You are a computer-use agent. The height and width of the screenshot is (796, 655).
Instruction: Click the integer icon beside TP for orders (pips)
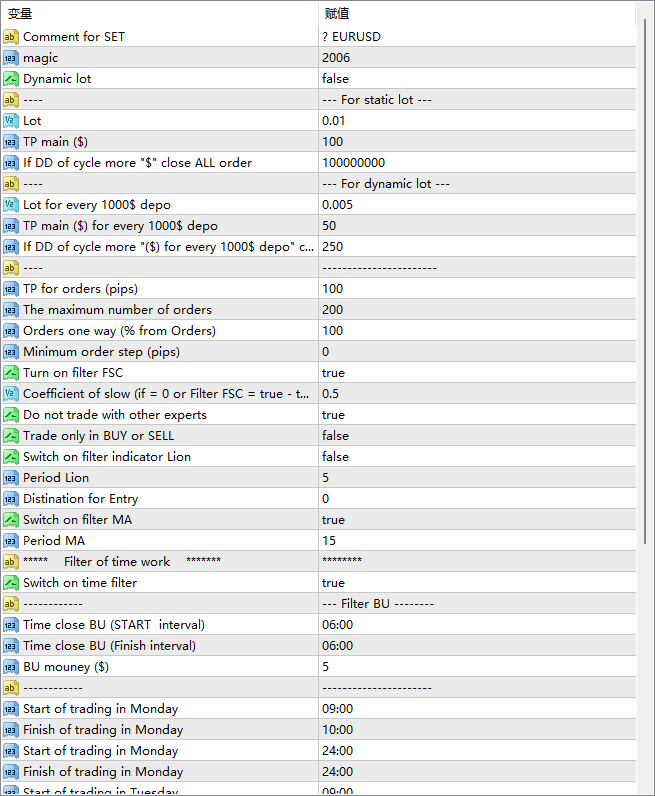[x=11, y=289]
